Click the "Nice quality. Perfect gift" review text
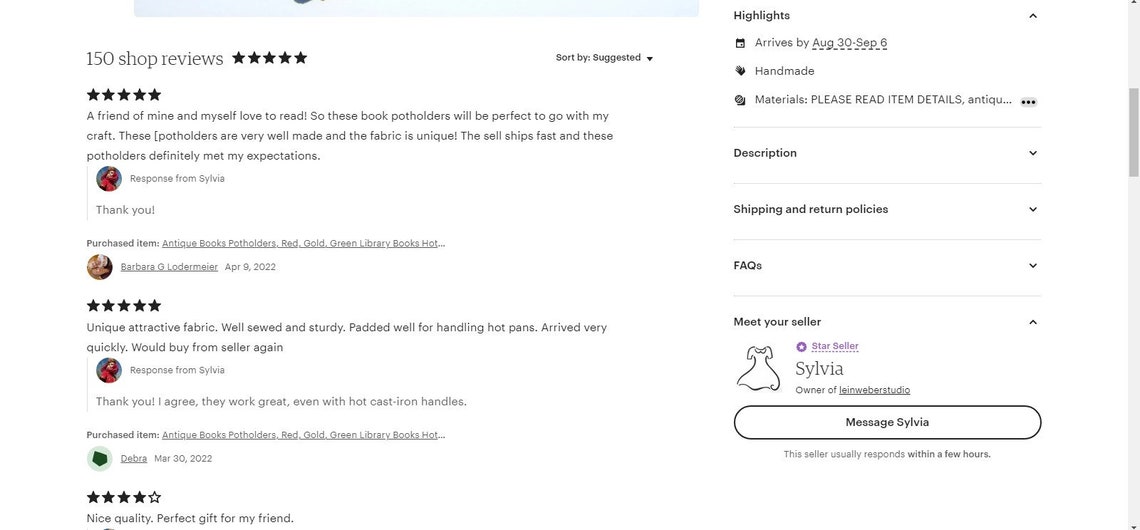 [x=190, y=518]
